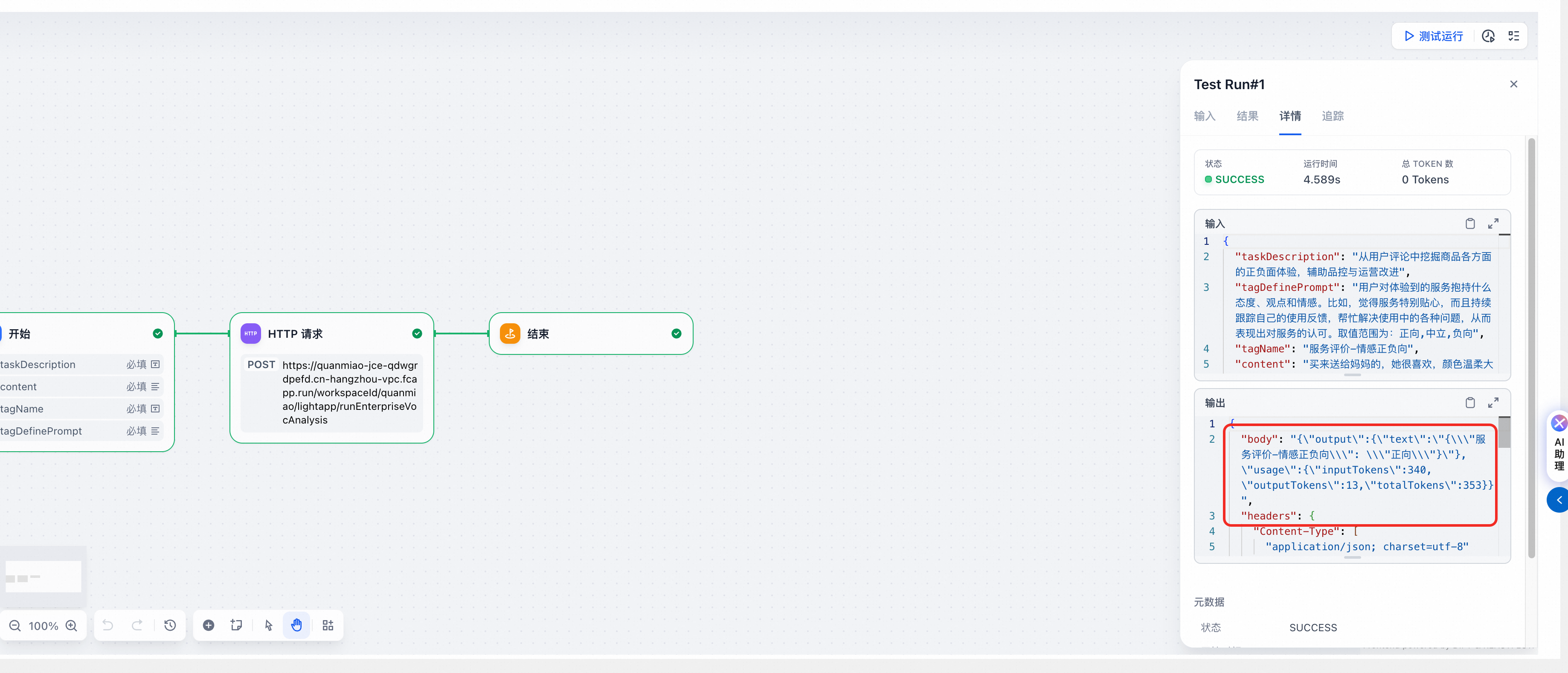This screenshot has width=1568, height=673.
Task: Select the pointer mode cursor tool
Action: coord(268,626)
